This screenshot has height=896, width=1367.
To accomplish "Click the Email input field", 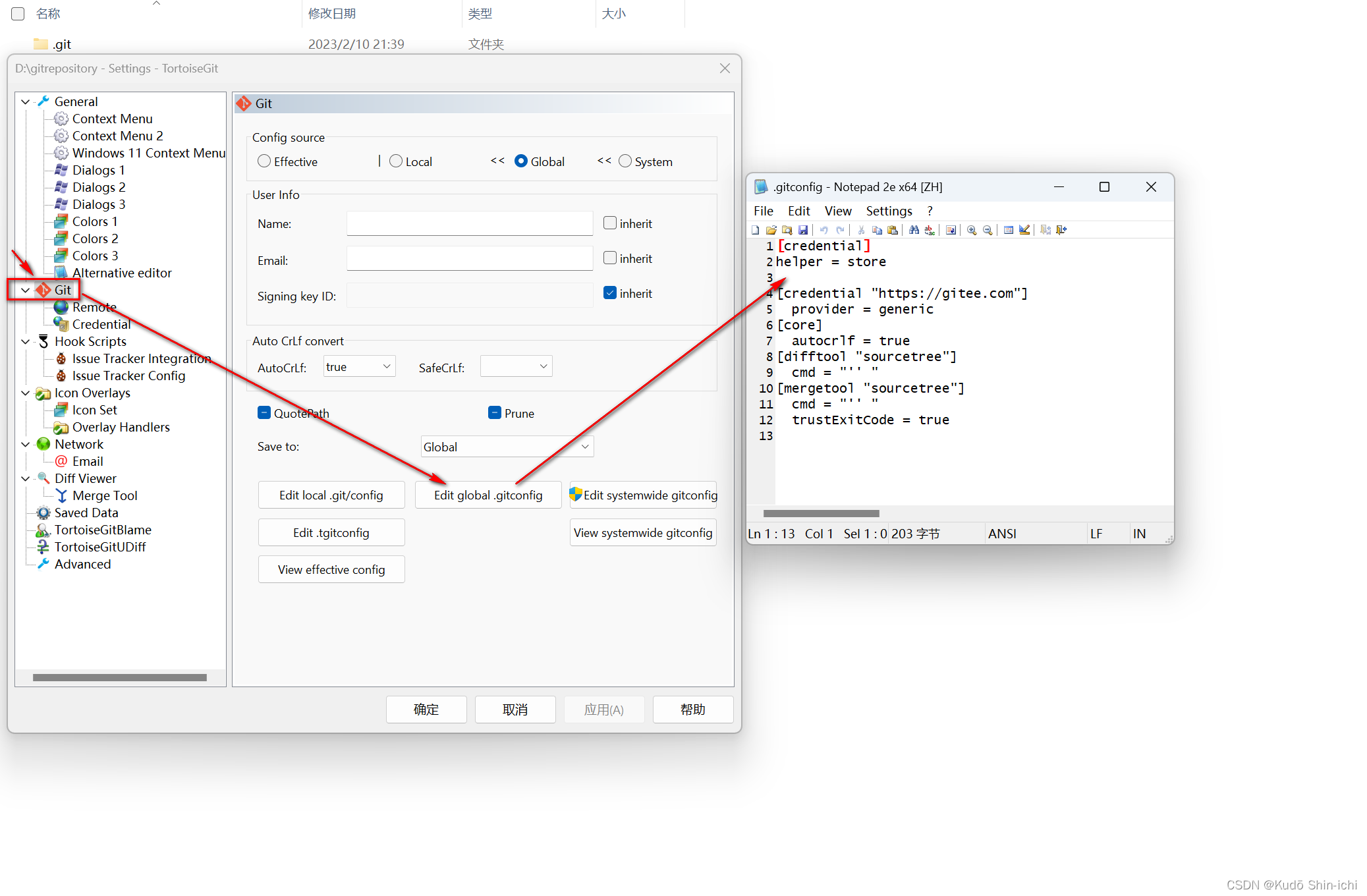I will click(469, 258).
